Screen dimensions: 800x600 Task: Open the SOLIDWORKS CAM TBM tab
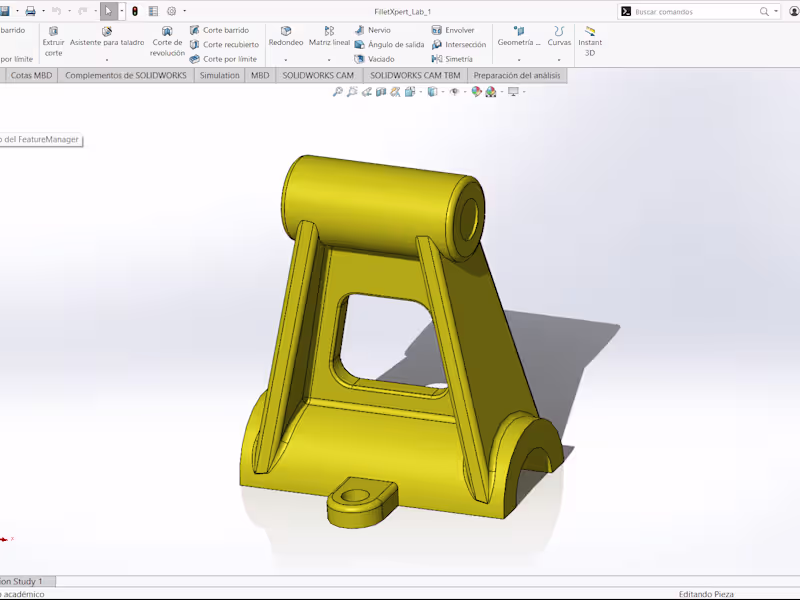[x=415, y=76]
